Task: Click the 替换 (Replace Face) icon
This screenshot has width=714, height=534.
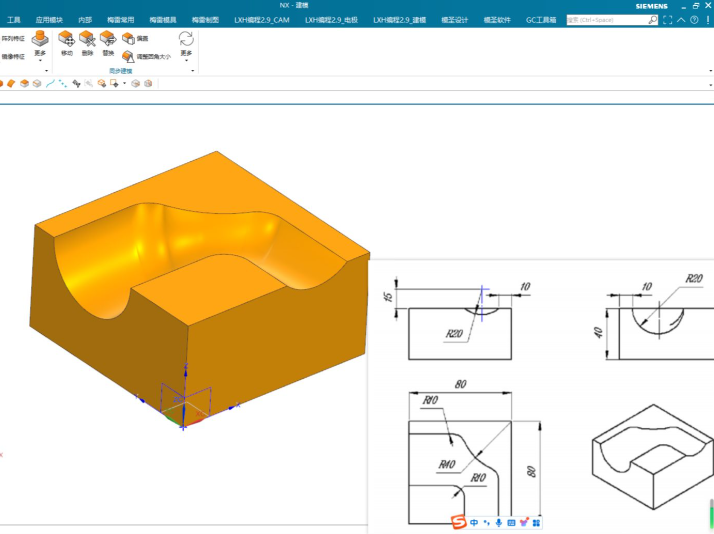Action: [108, 39]
